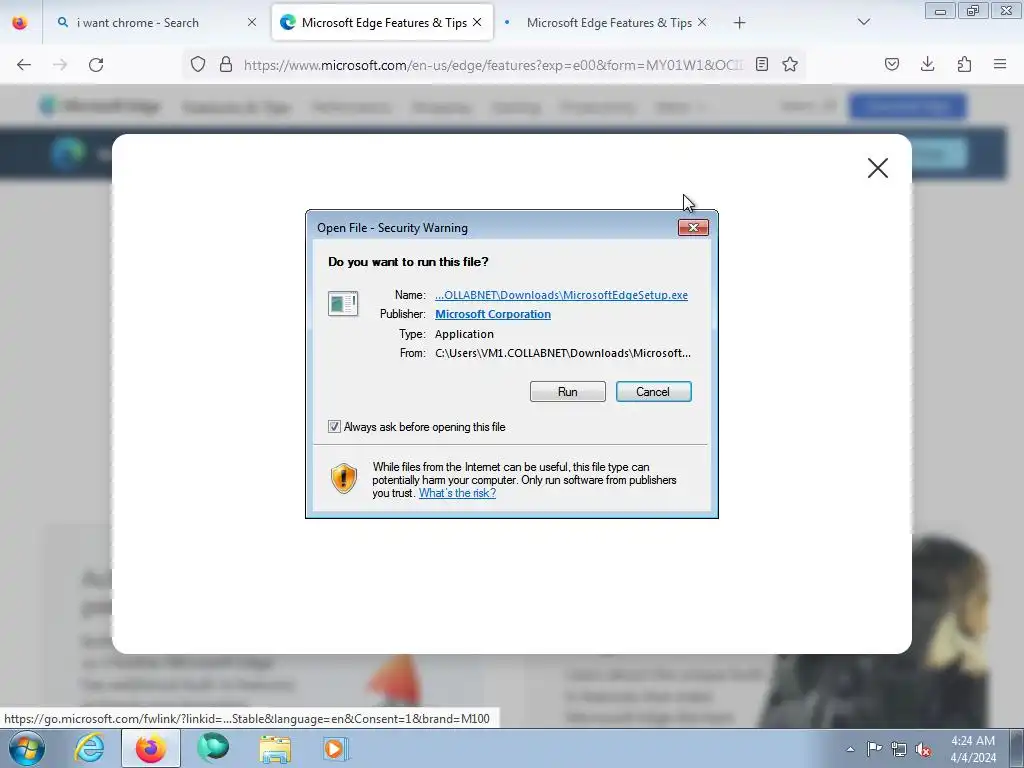Image resolution: width=1024 pixels, height=768 pixels.
Task: Show hidden tray icons arrow
Action: (850, 749)
